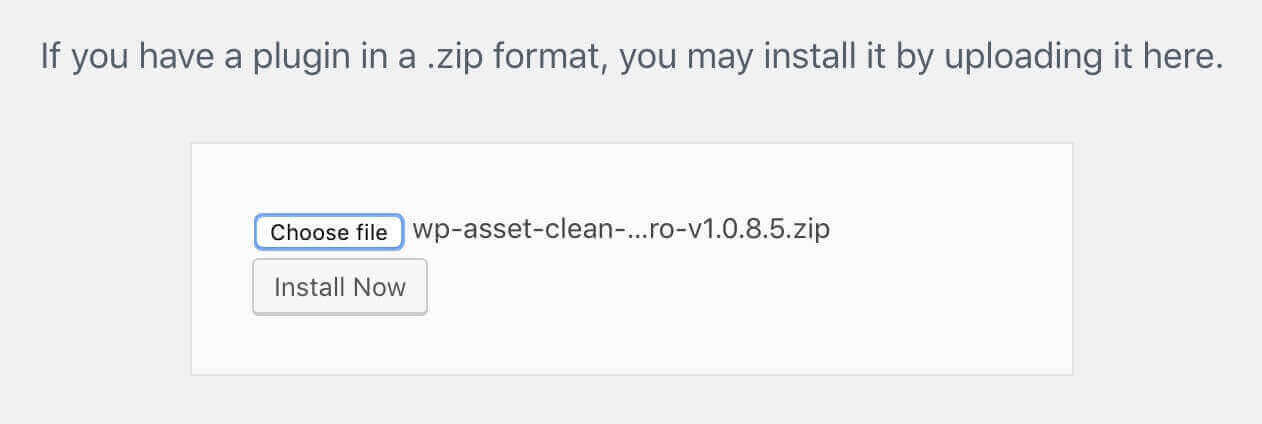Open the file picker via Choose file
This screenshot has height=424, width=1262.
point(329,232)
